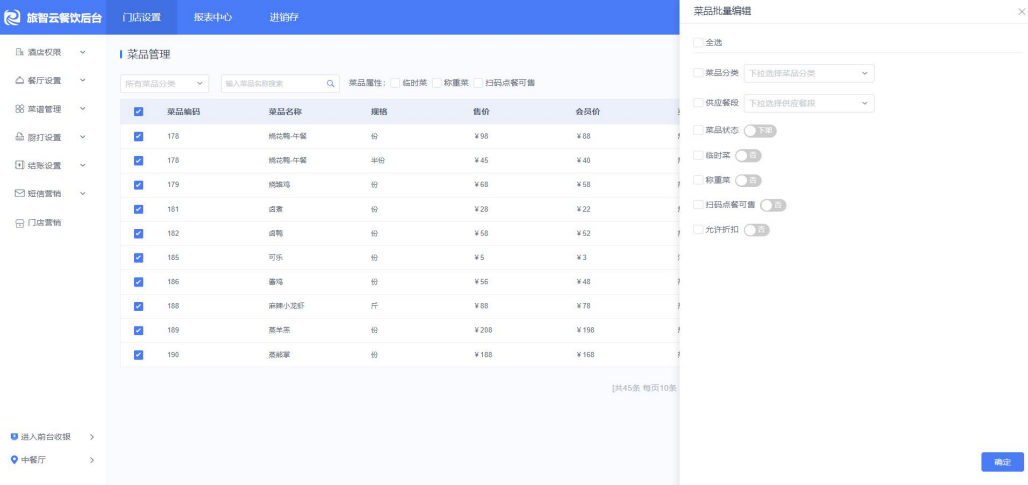The image size is (1028, 485).
Task: Click the 菜品管理 page title
Action: coord(149,54)
